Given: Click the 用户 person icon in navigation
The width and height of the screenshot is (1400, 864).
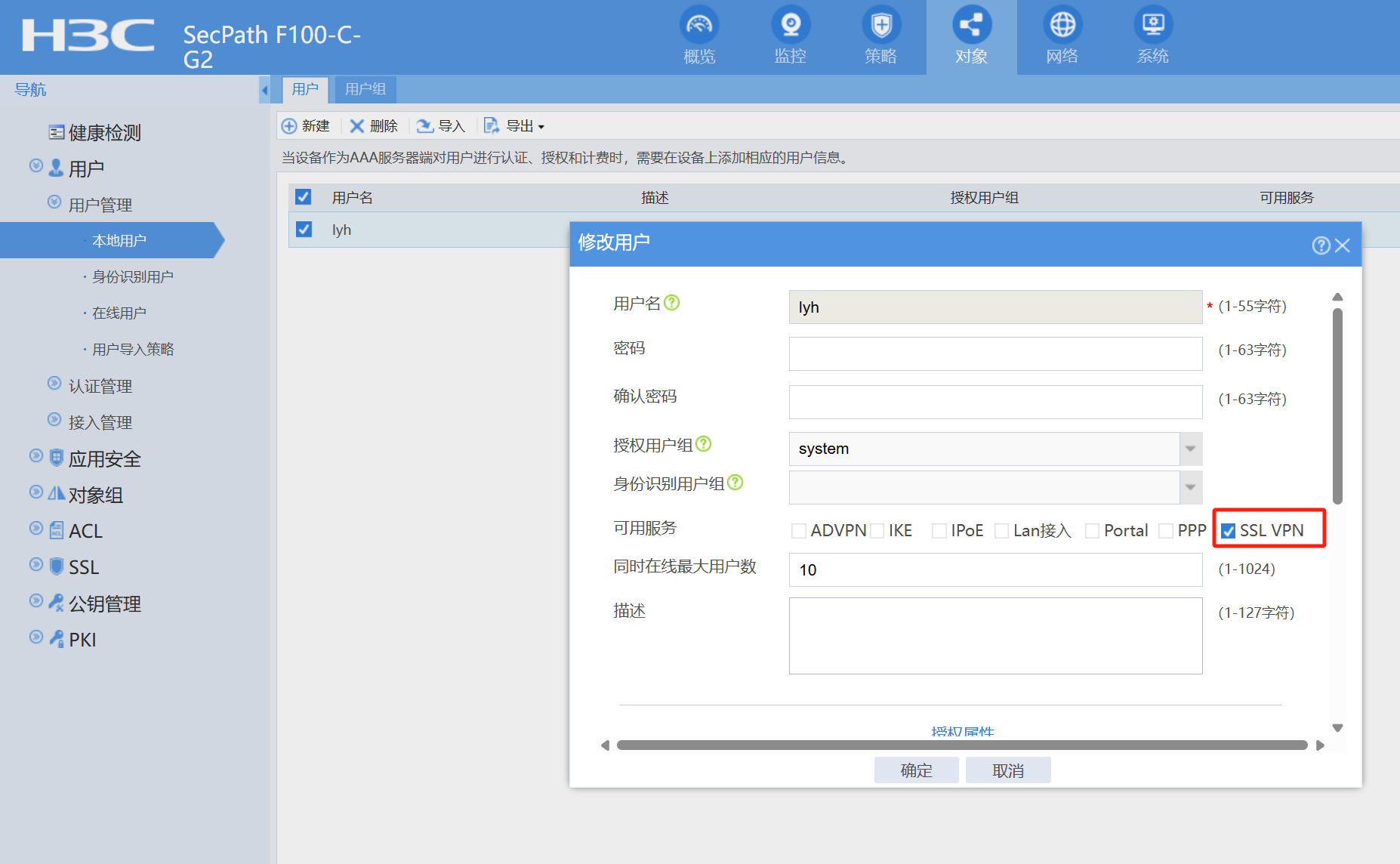Looking at the screenshot, I should tap(56, 168).
